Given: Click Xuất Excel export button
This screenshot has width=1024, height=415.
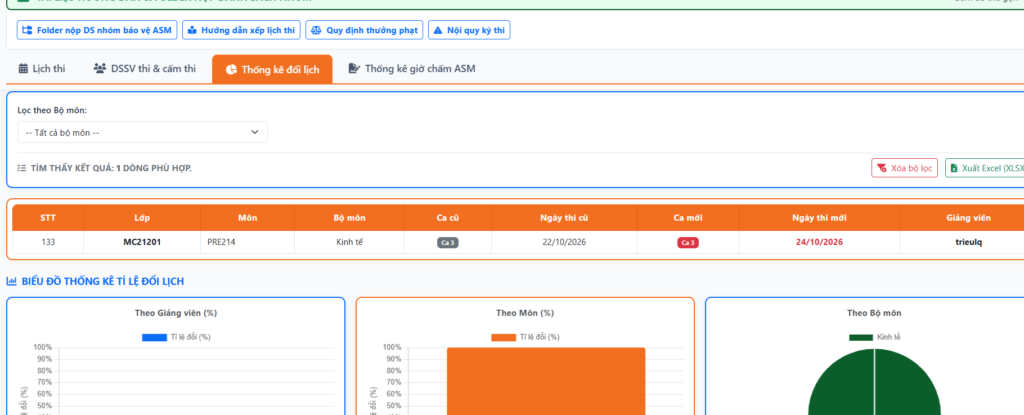Looking at the screenshot, I should [x=985, y=168].
